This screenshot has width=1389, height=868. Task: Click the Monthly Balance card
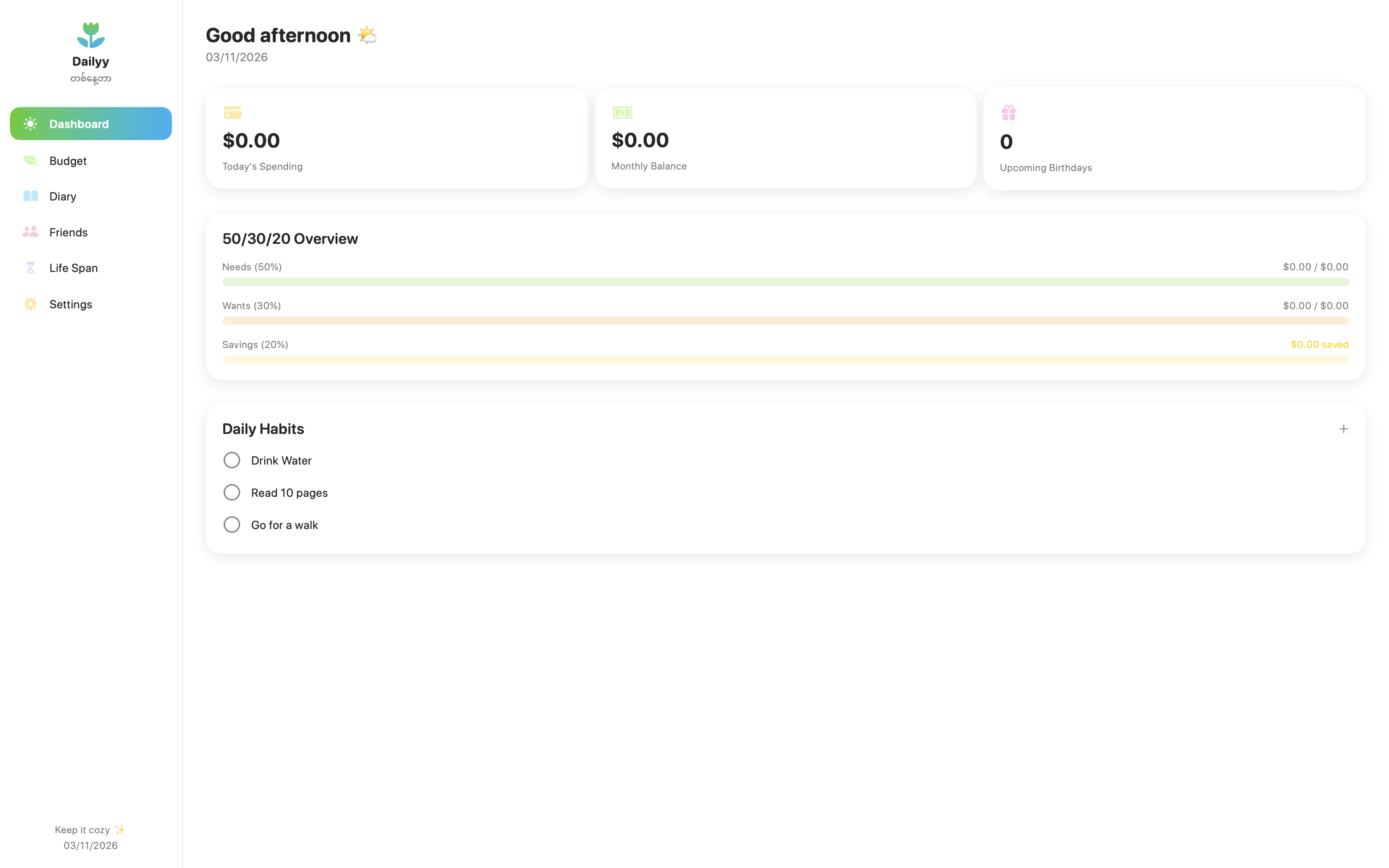point(785,138)
